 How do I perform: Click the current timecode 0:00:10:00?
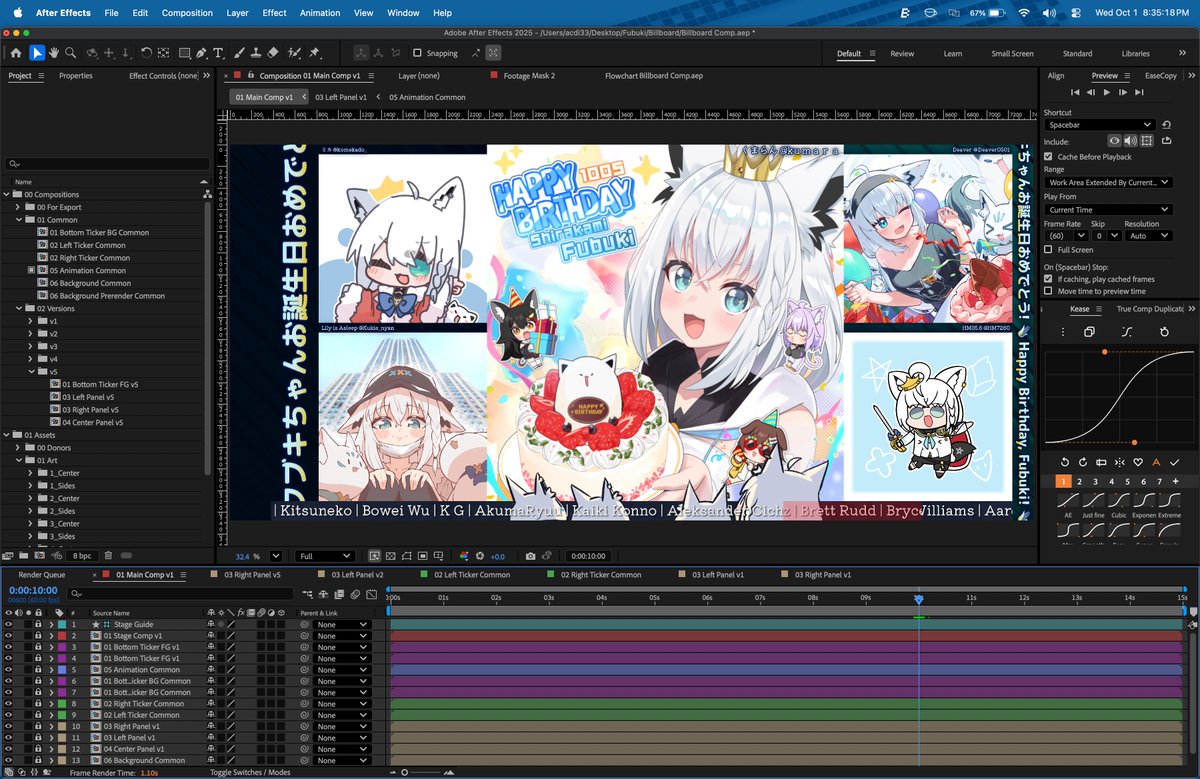coord(33,591)
